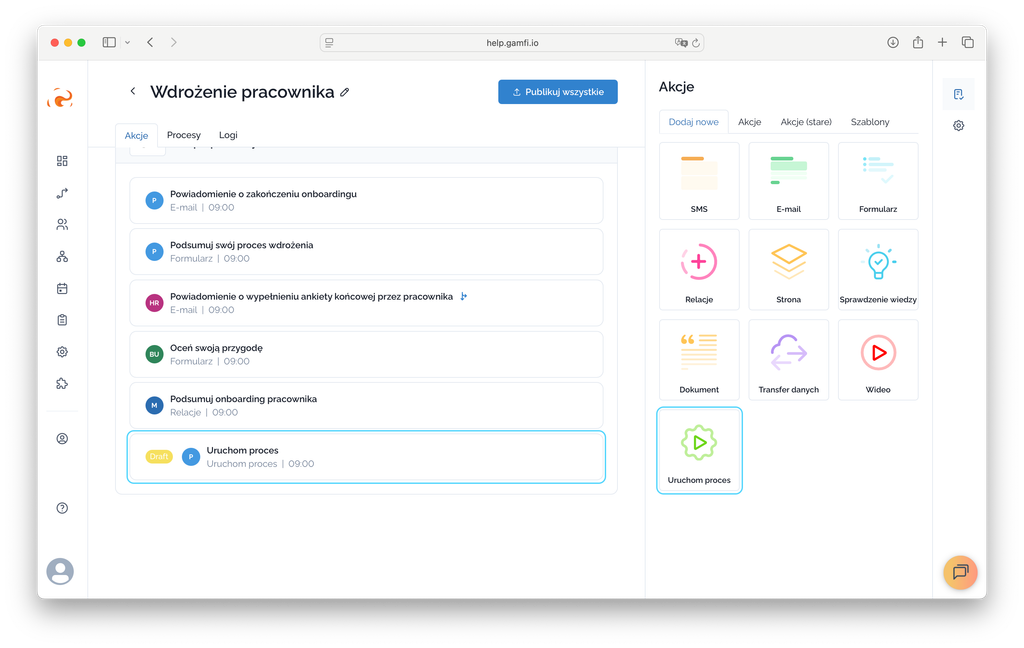The height and width of the screenshot is (648, 1024).
Task: Edit title with the pencil icon
Action: point(345,92)
